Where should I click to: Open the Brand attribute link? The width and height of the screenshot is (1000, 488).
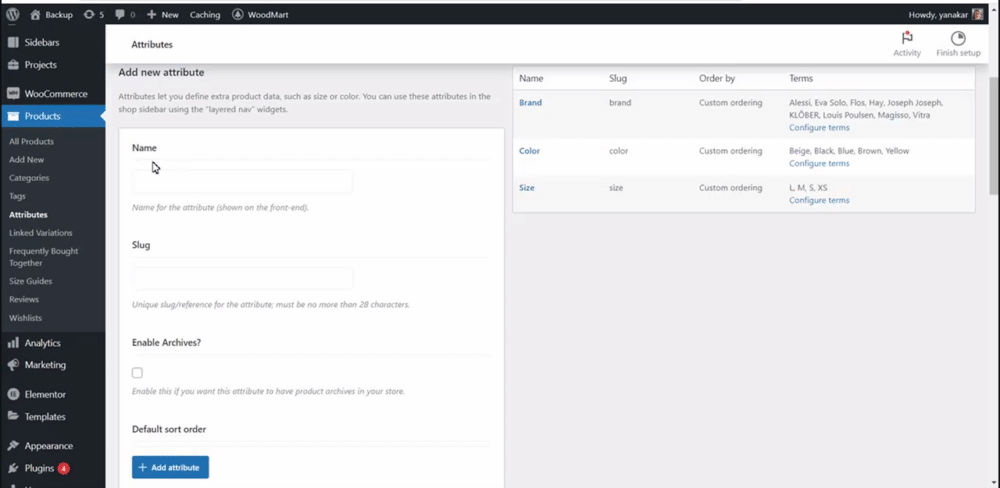pos(530,102)
